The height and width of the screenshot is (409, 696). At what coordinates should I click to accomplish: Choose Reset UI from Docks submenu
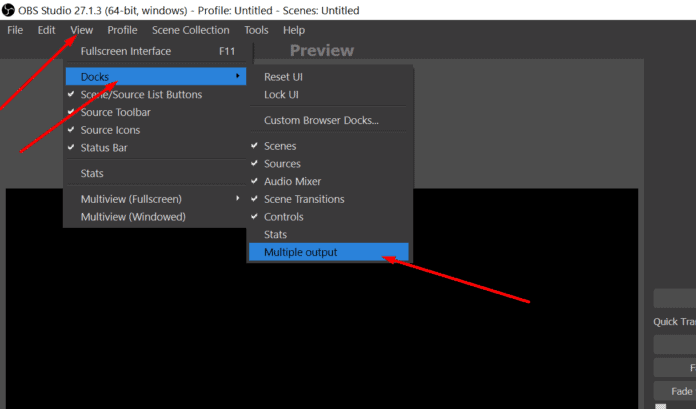285,77
